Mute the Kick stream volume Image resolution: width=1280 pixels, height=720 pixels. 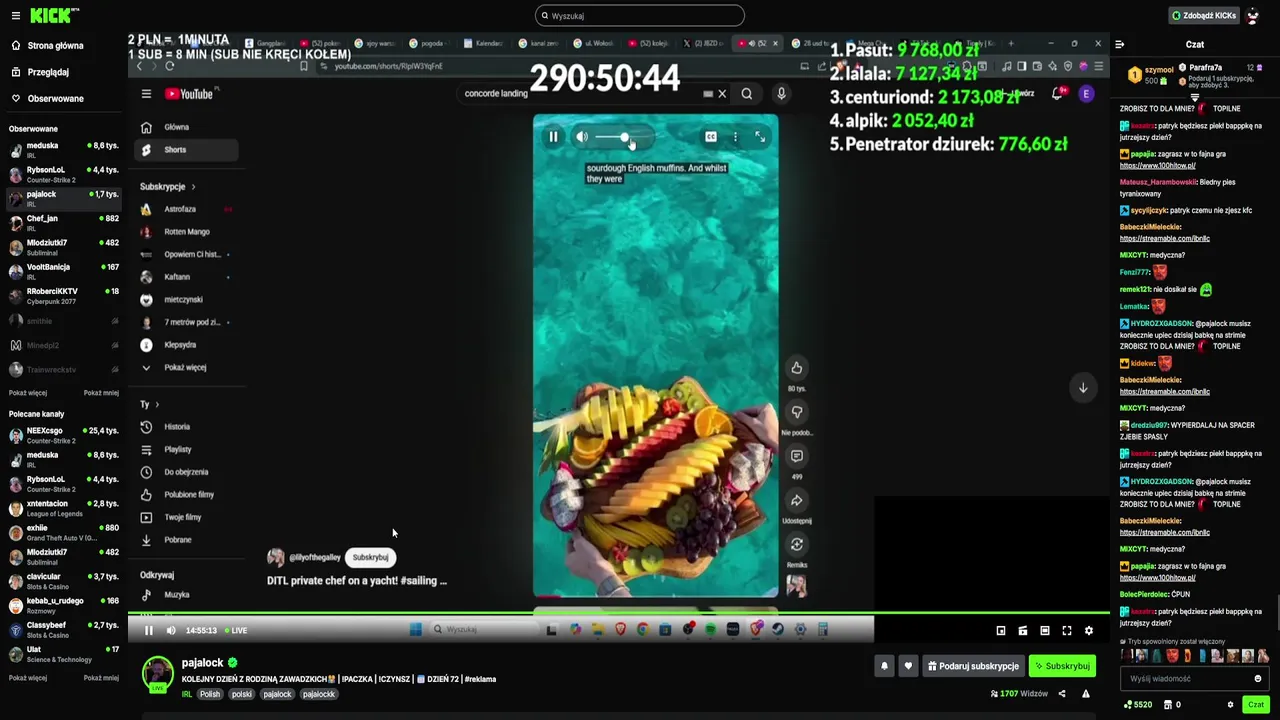click(x=171, y=631)
